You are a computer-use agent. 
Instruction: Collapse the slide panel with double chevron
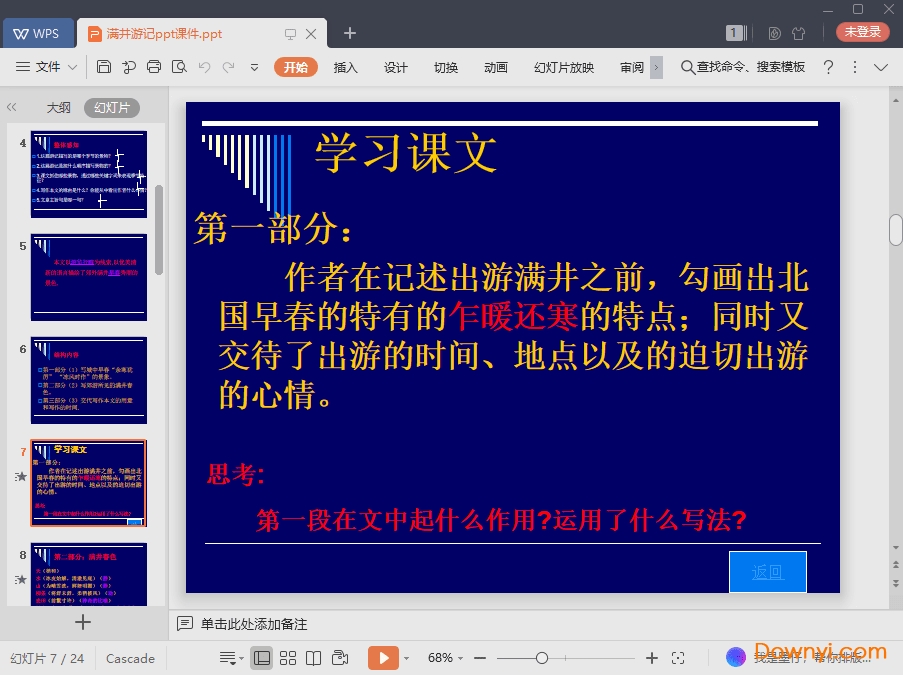coord(12,107)
